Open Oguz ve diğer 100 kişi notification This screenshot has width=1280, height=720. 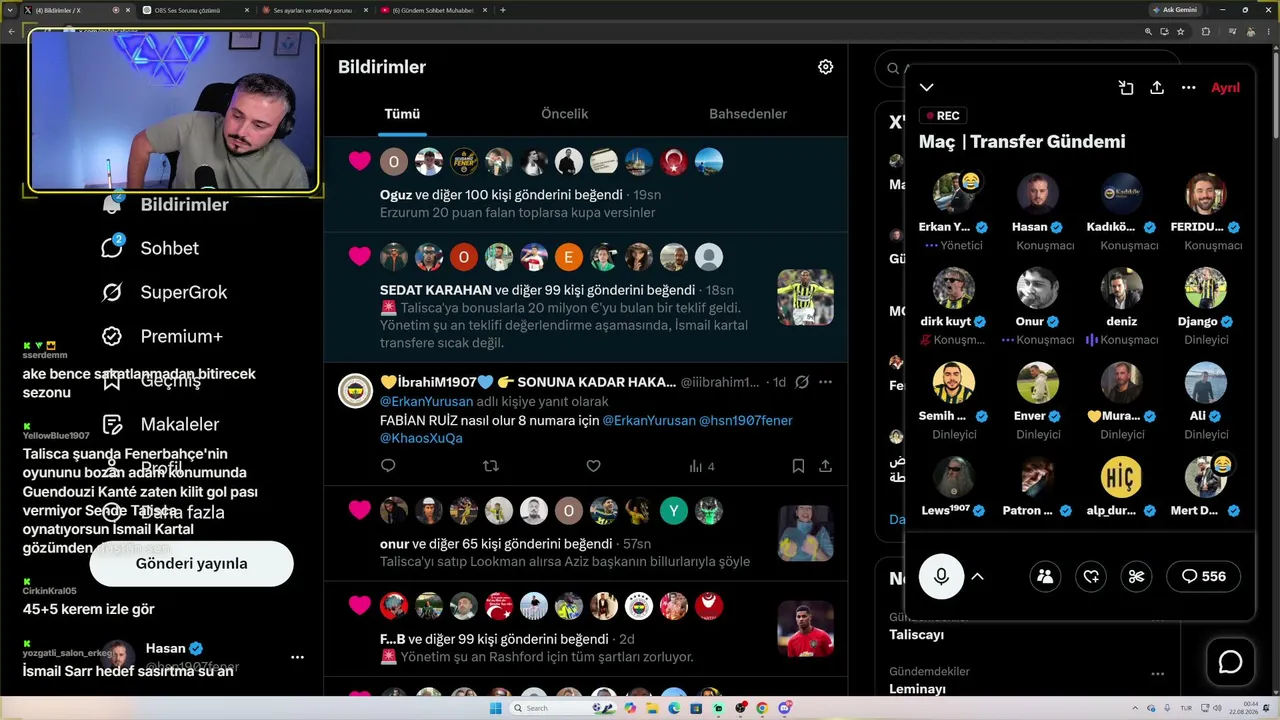point(586,186)
